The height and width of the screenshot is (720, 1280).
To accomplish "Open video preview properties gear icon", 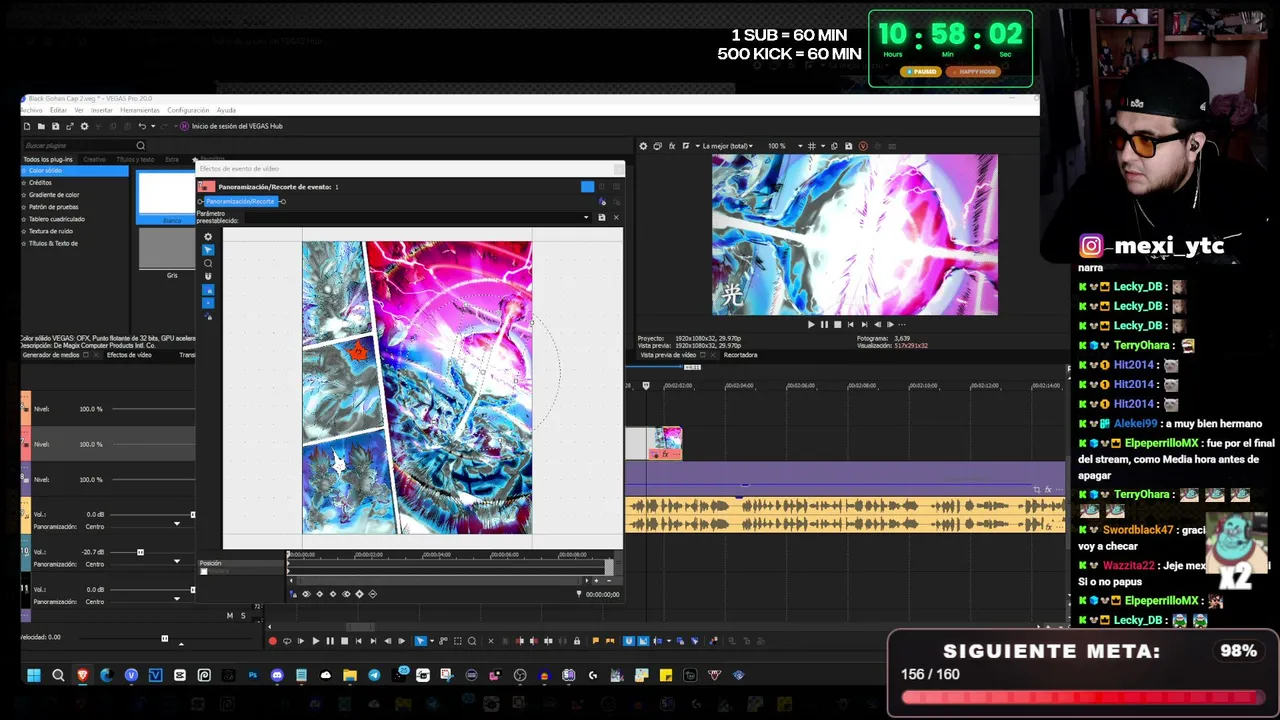I will click(x=643, y=146).
